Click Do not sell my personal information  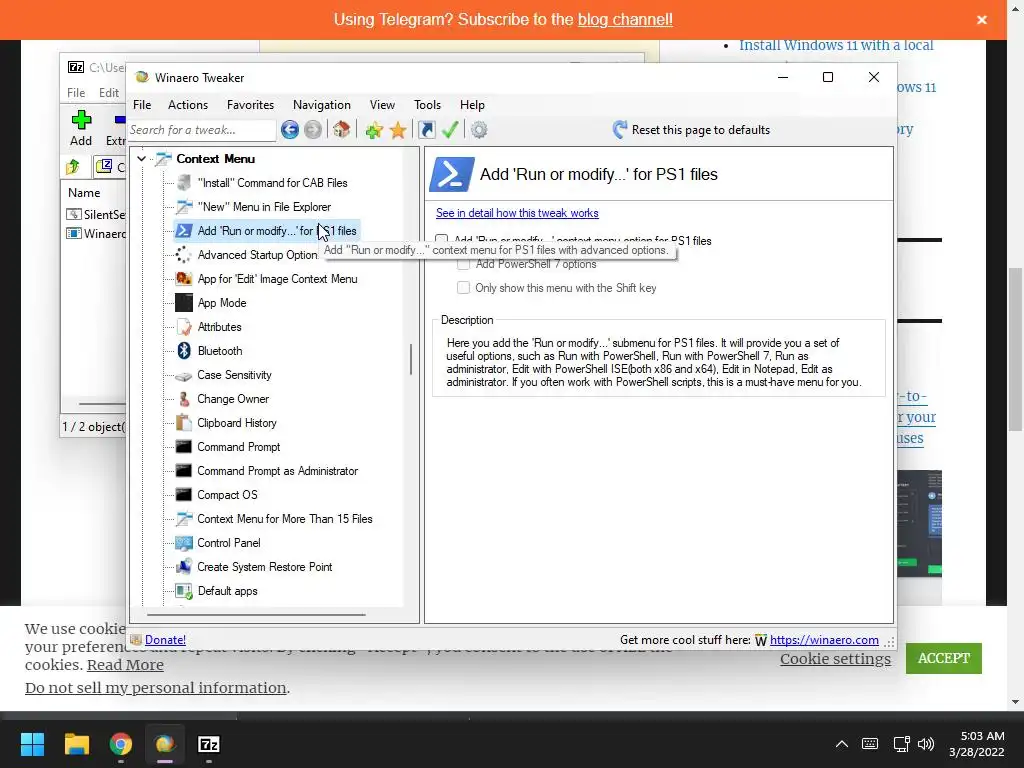[155, 688]
